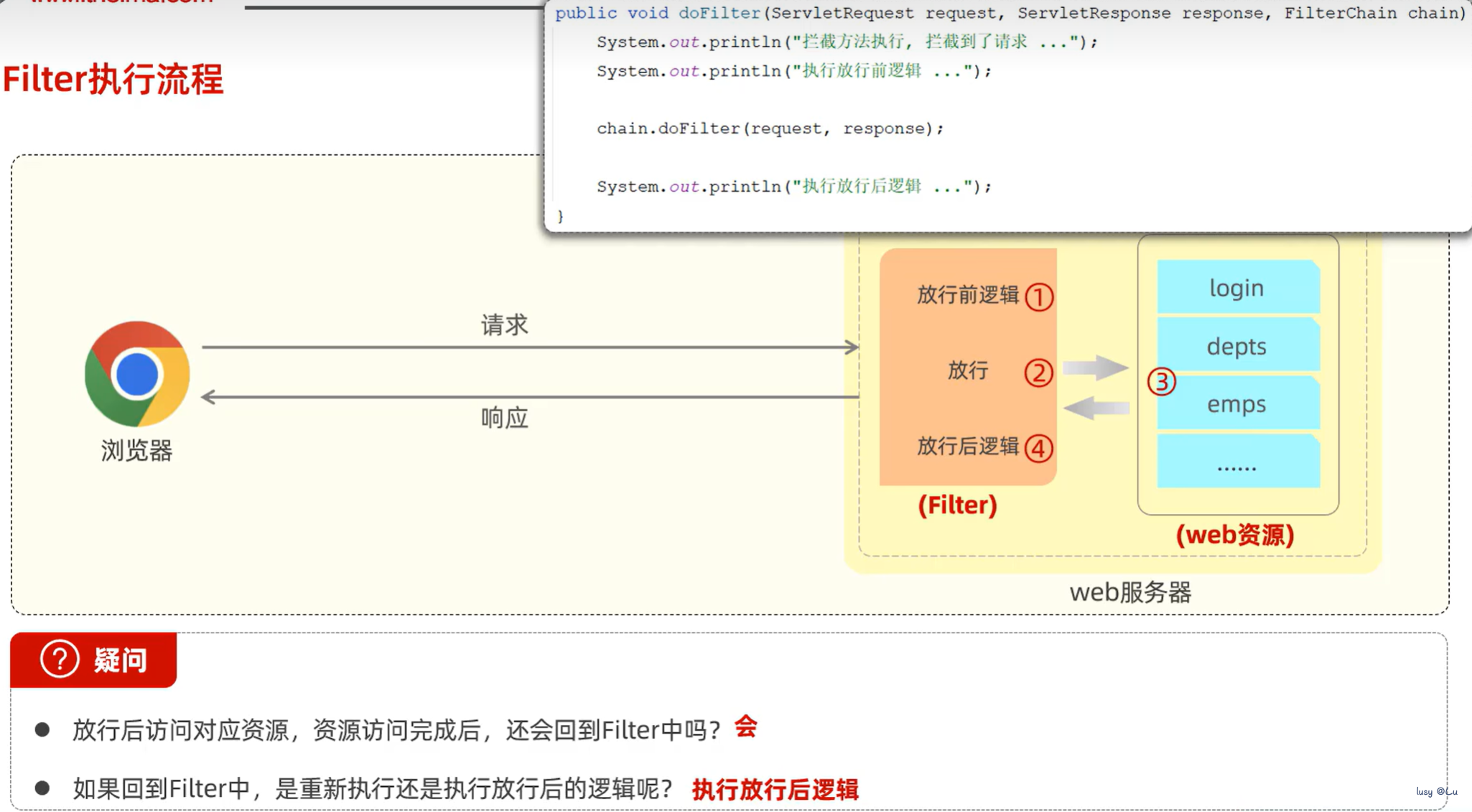Click the chain.doFilter code line
The image size is (1472, 812).
(770, 129)
